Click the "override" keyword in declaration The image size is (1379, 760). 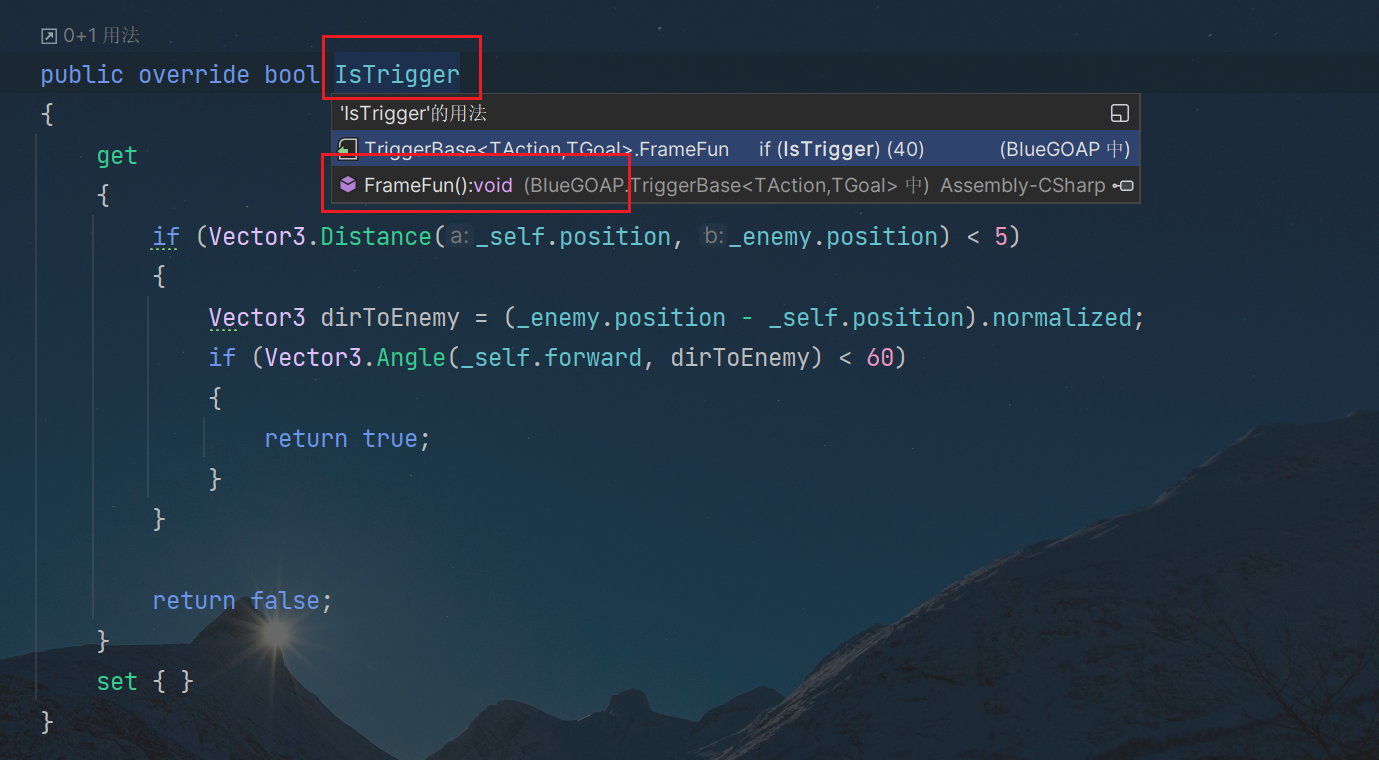tap(194, 75)
